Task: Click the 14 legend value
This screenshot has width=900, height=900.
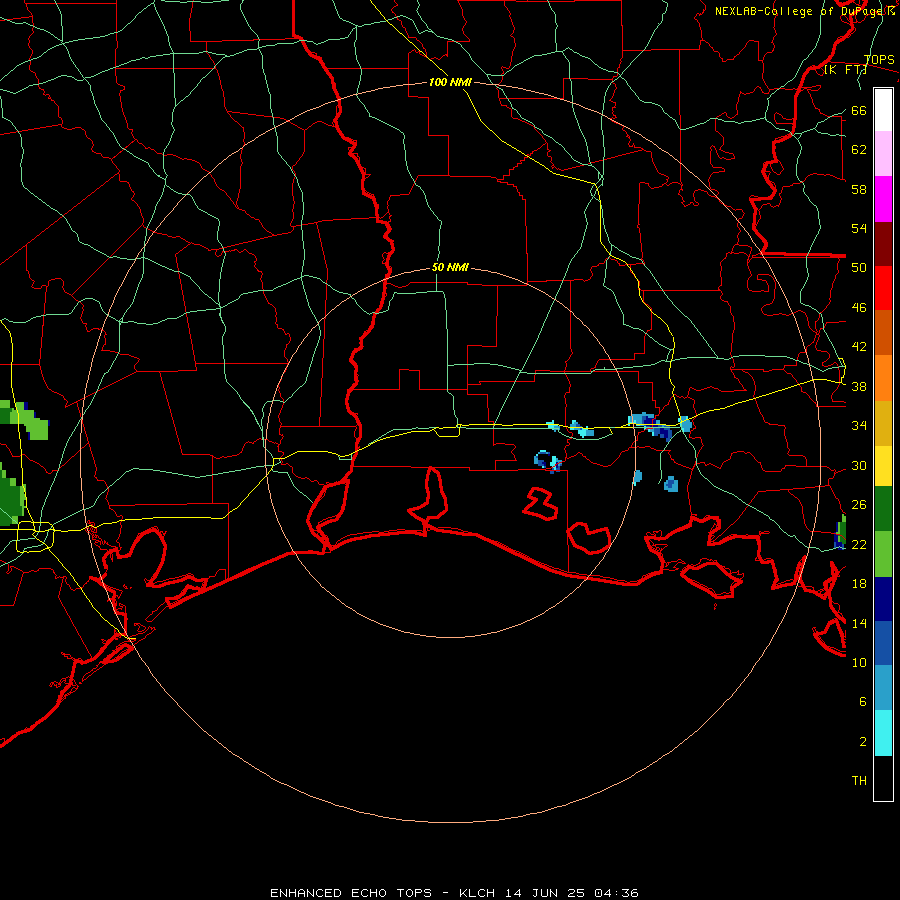Action: point(859,623)
